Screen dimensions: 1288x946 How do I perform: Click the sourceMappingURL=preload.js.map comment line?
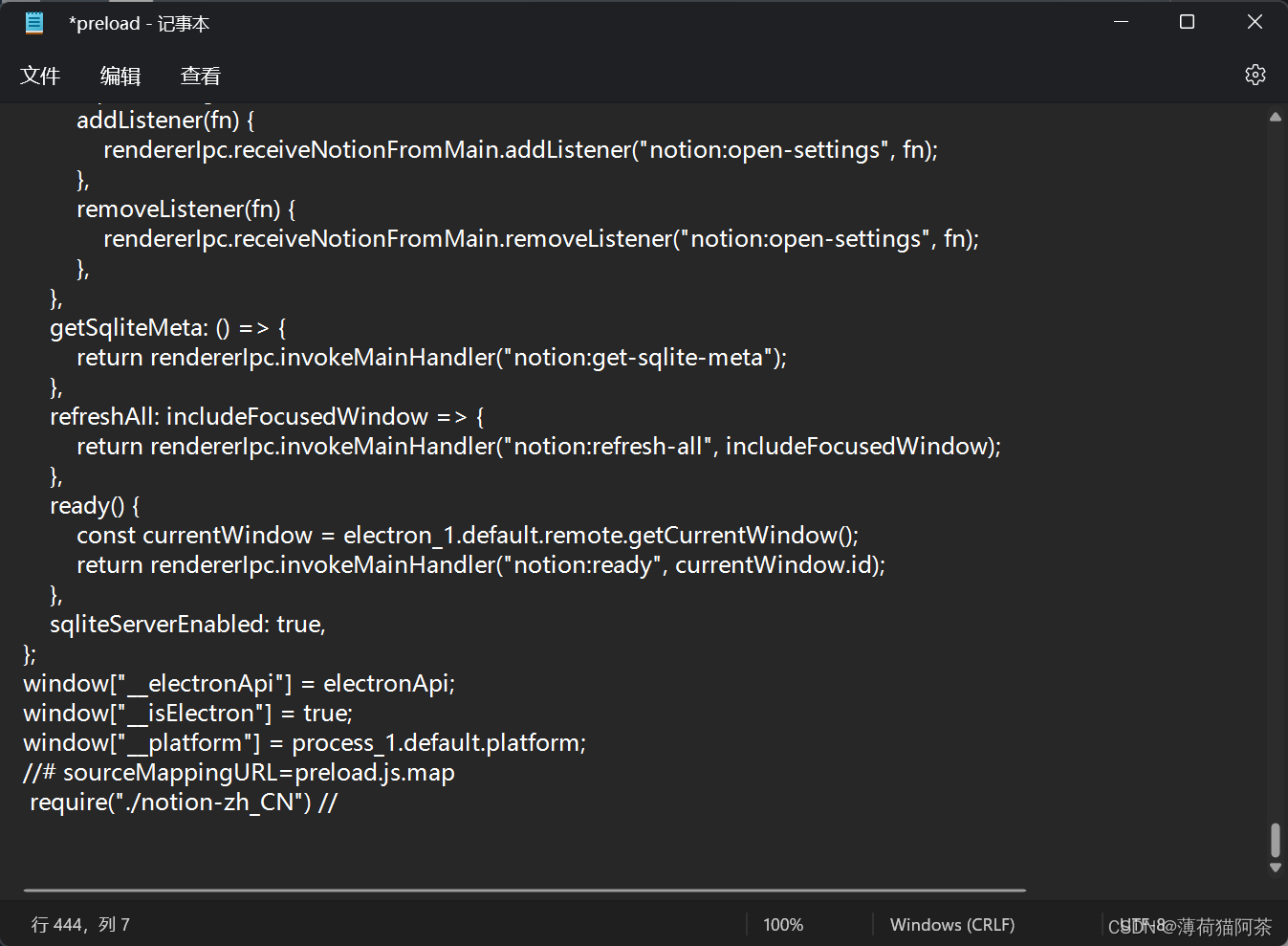tap(239, 773)
